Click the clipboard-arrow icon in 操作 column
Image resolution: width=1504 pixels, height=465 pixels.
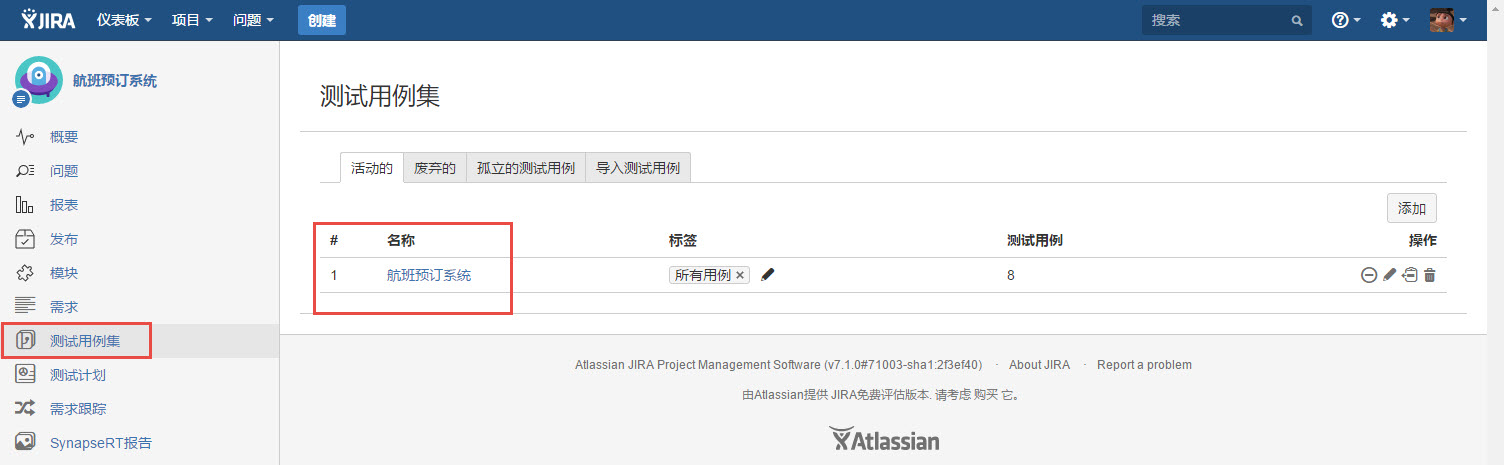tap(1410, 275)
